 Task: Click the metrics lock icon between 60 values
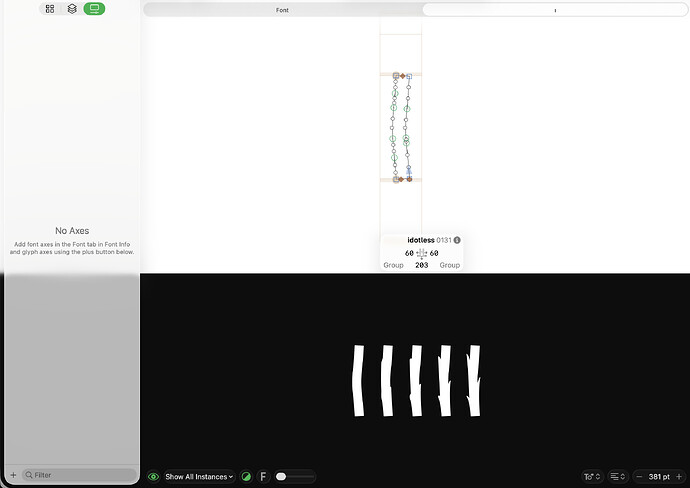coord(422,253)
